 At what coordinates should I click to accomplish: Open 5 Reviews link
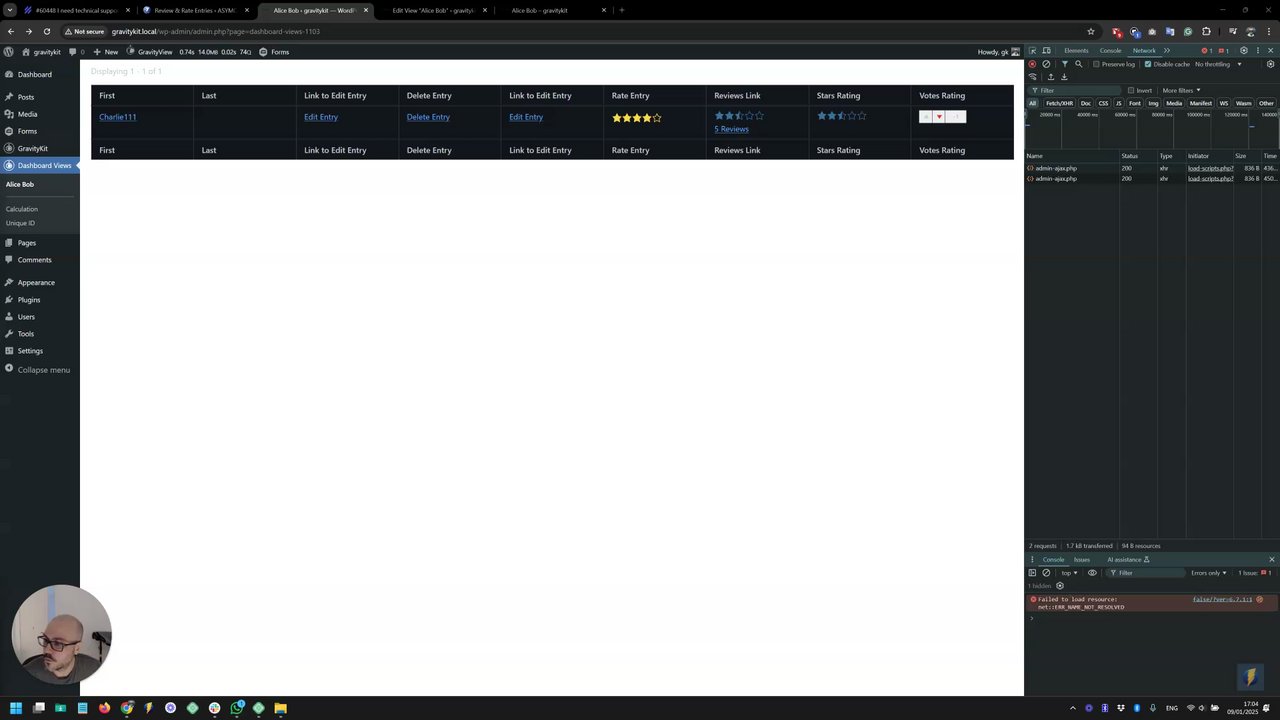[x=731, y=129]
